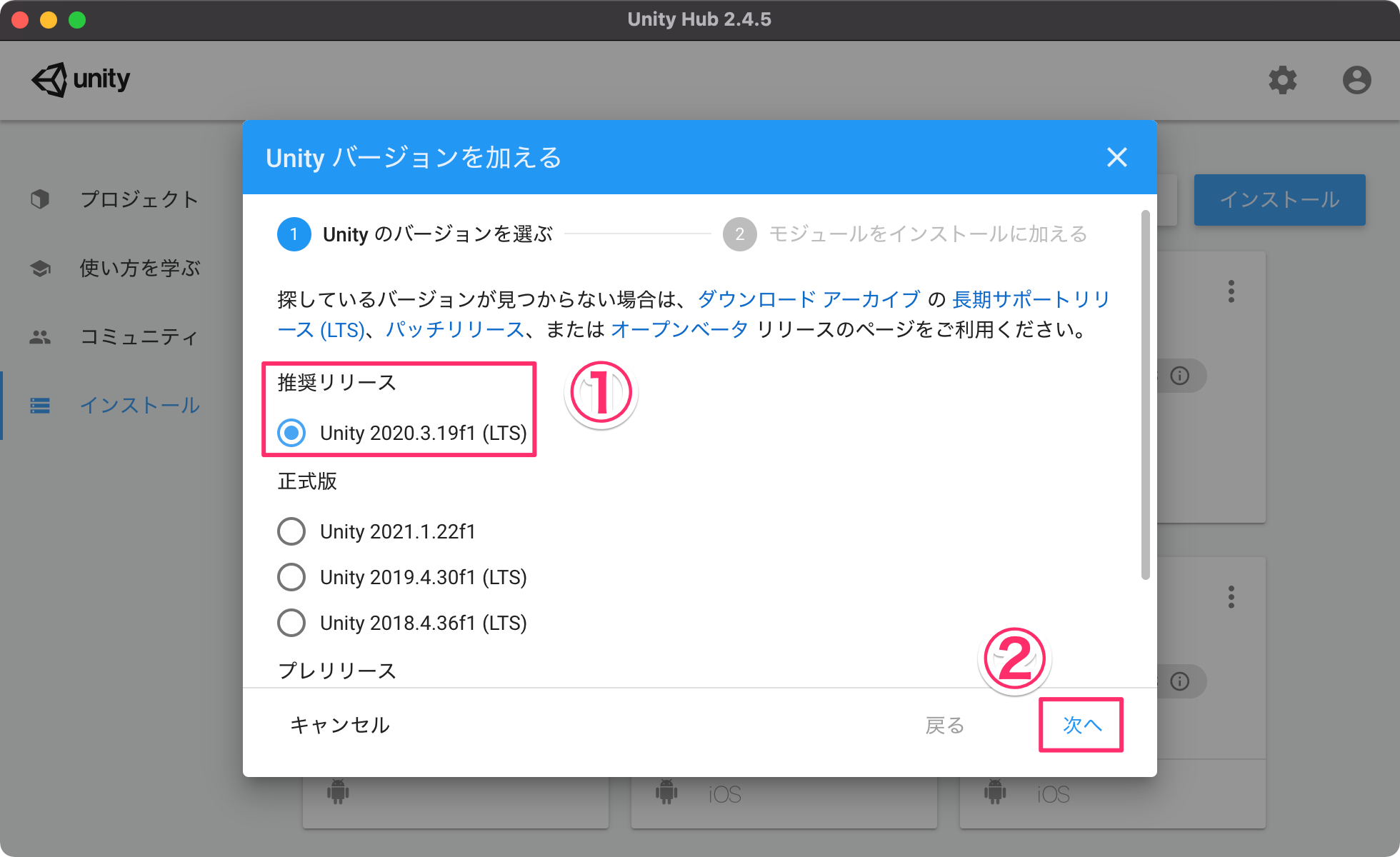Open the three-dot menu on upper install card
This screenshot has height=857, width=1400.
click(1231, 291)
